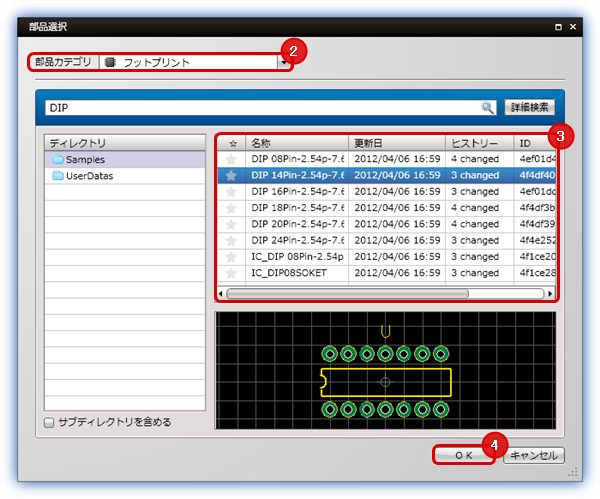Image resolution: width=600 pixels, height=499 pixels.
Task: Select the UserDatas folder
Action: [x=125, y=176]
